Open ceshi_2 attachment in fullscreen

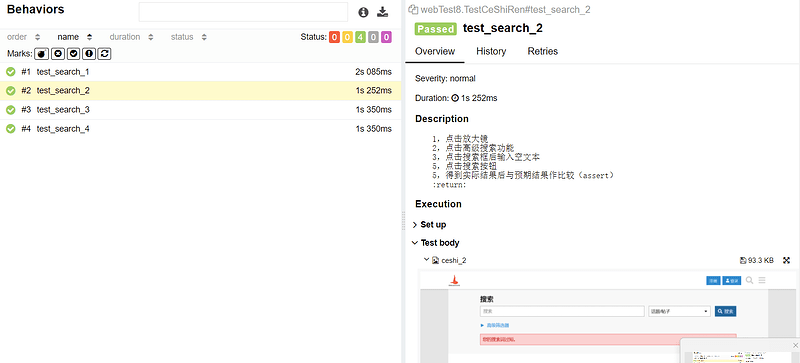786,260
